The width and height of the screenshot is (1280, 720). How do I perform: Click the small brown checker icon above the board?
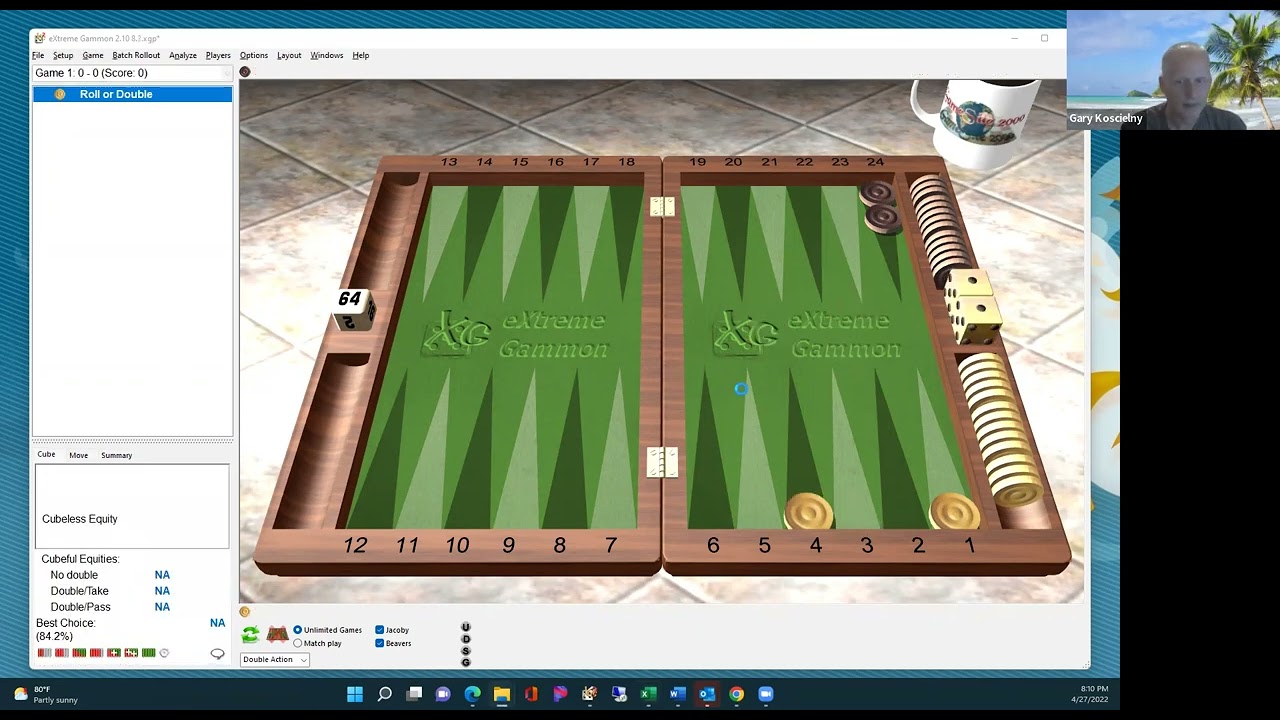[x=245, y=72]
